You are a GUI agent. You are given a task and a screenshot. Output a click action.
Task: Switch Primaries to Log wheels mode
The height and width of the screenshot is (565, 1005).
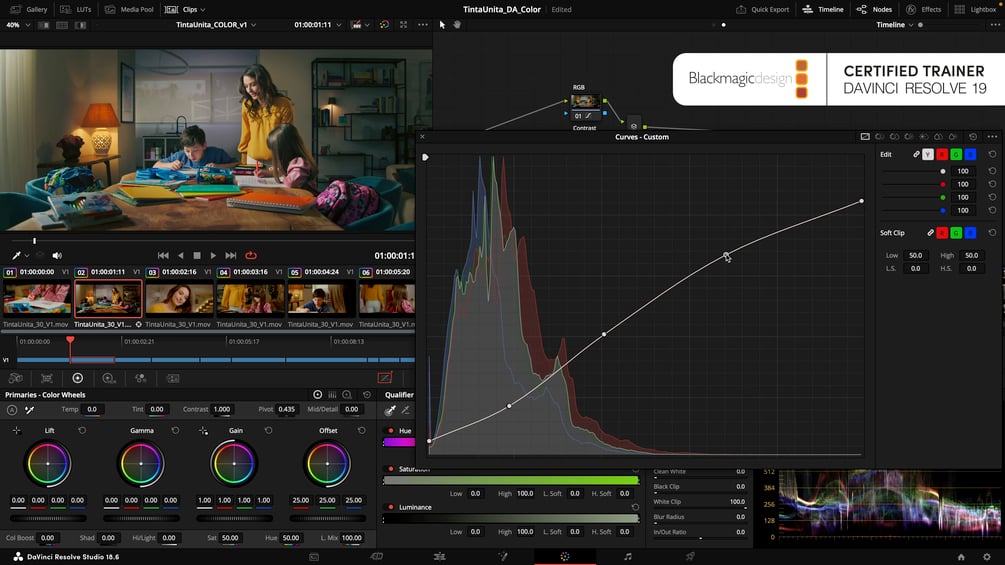point(347,395)
